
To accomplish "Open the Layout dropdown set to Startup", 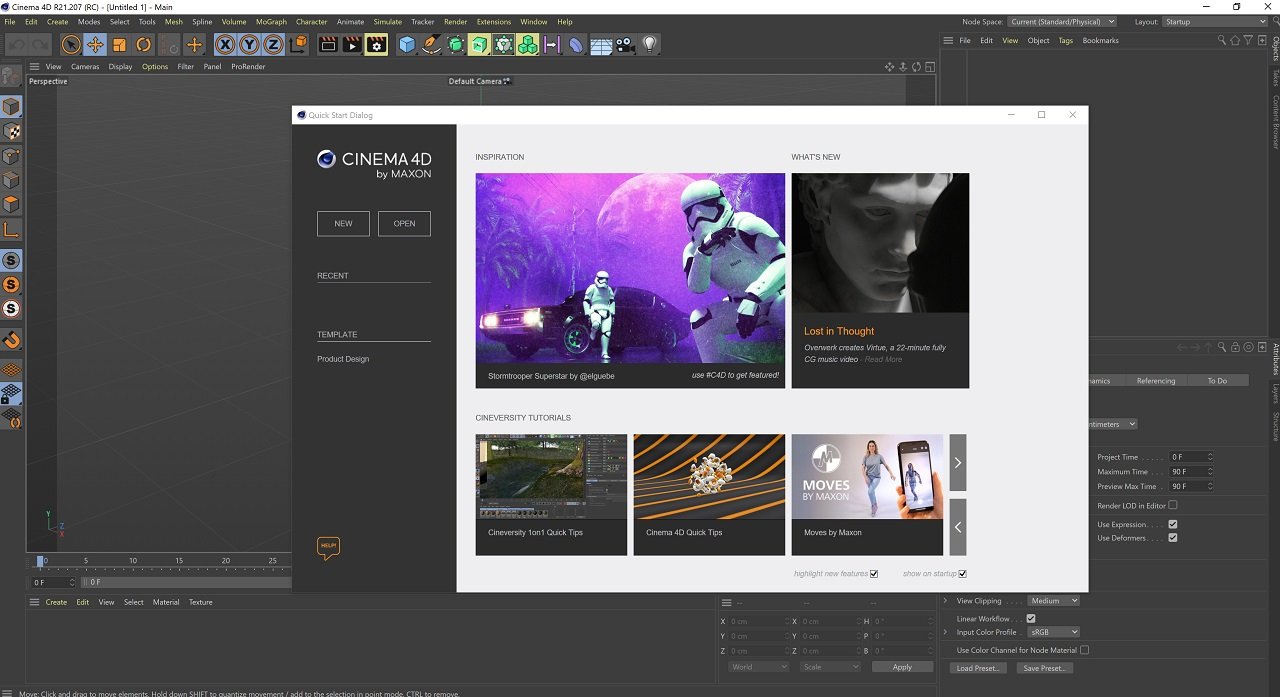I will 1214,22.
